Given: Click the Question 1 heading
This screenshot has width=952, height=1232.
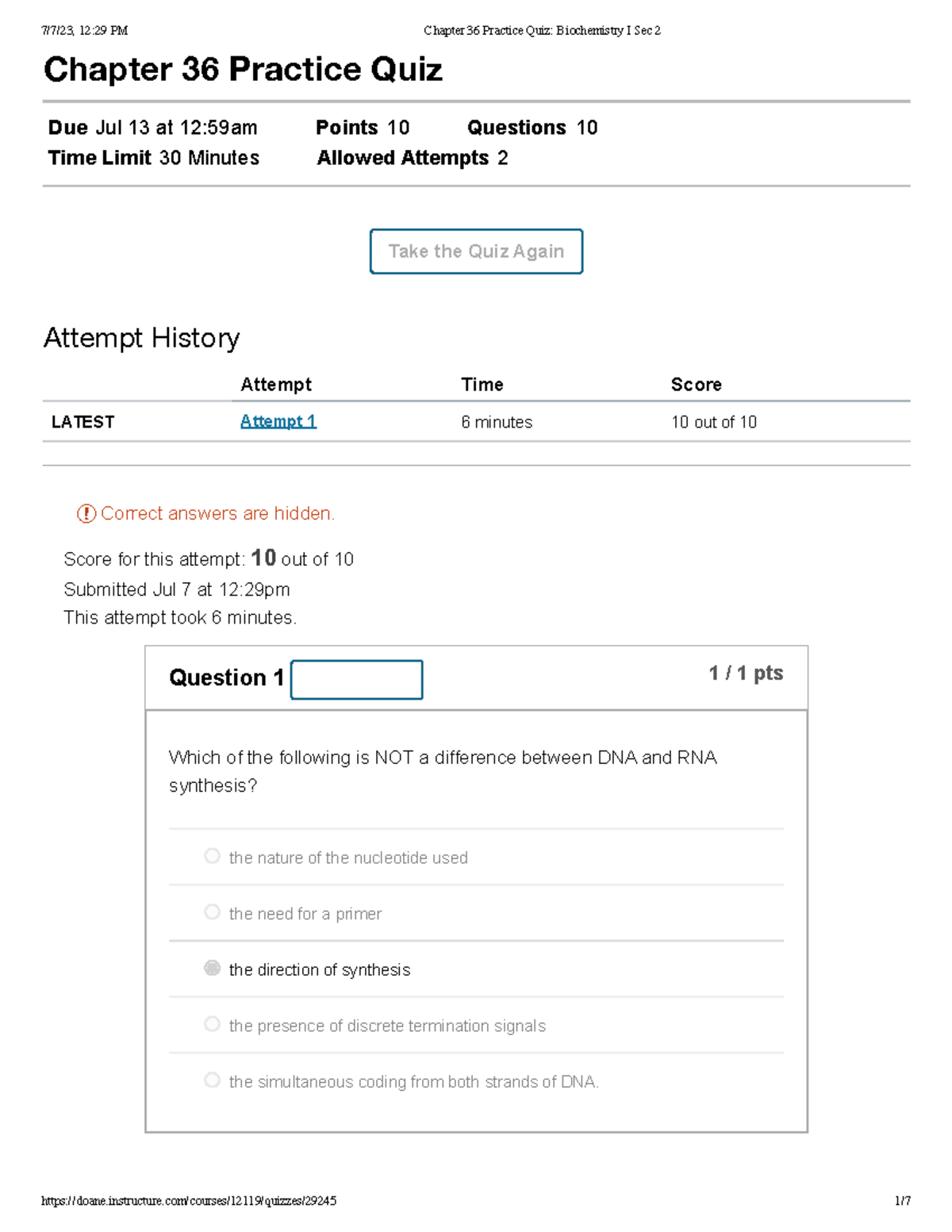Looking at the screenshot, I should (226, 677).
